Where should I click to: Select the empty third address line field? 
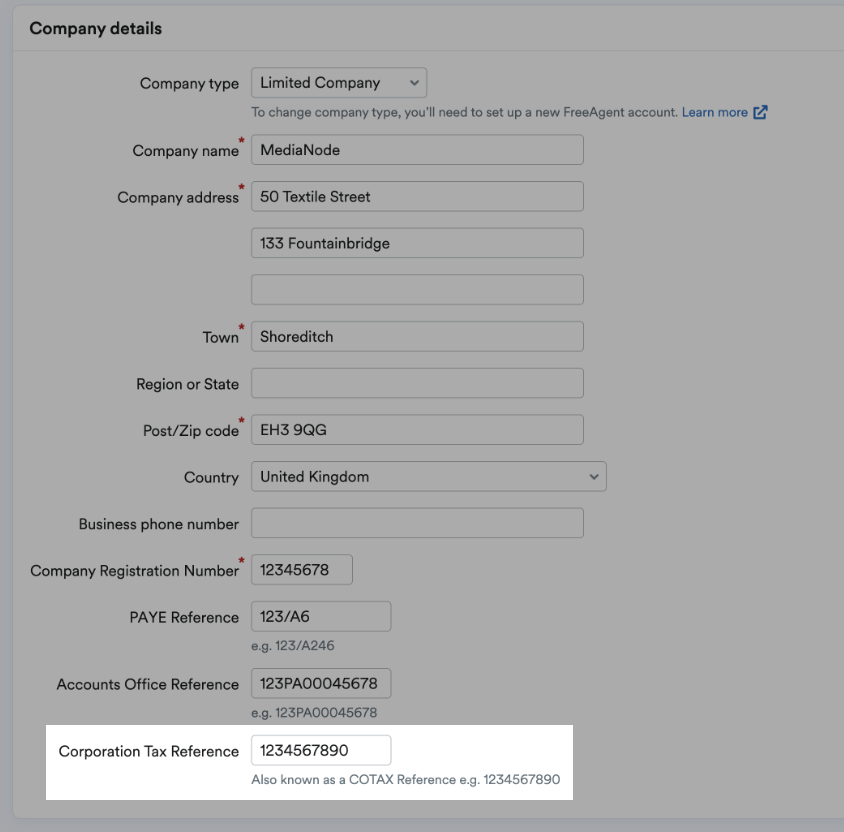click(x=417, y=290)
